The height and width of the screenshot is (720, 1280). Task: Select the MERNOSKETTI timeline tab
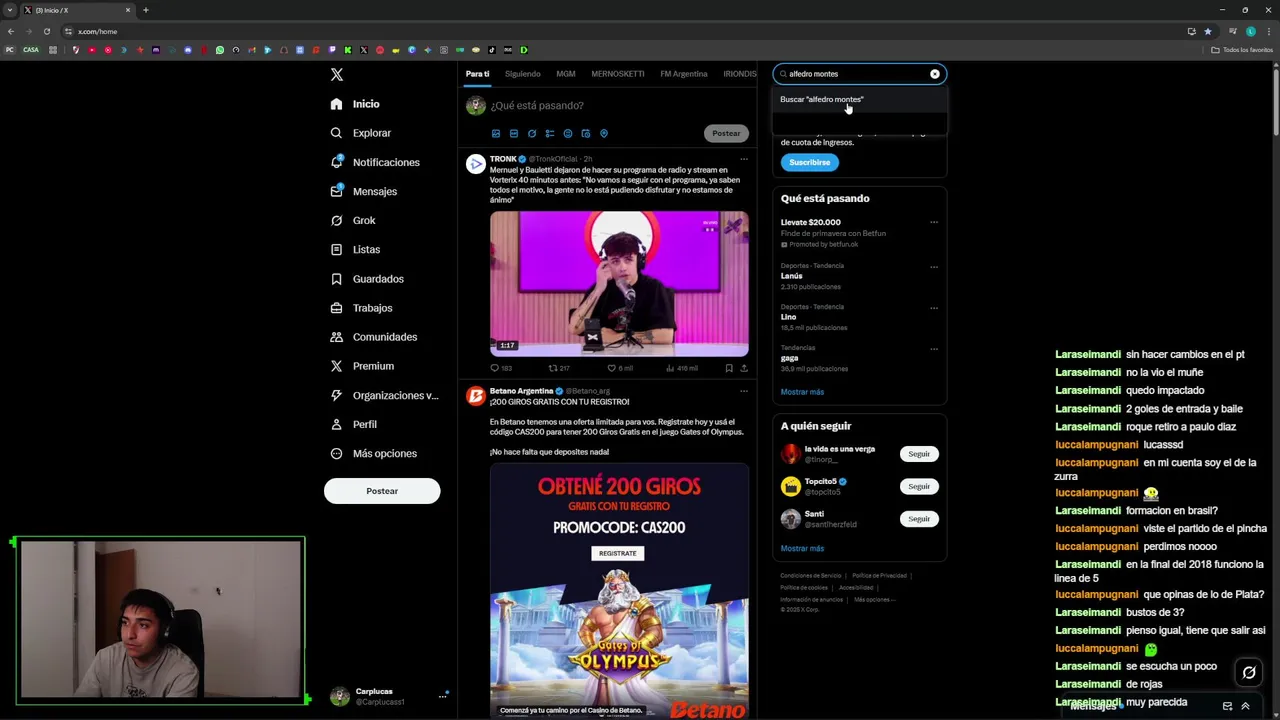tap(618, 74)
